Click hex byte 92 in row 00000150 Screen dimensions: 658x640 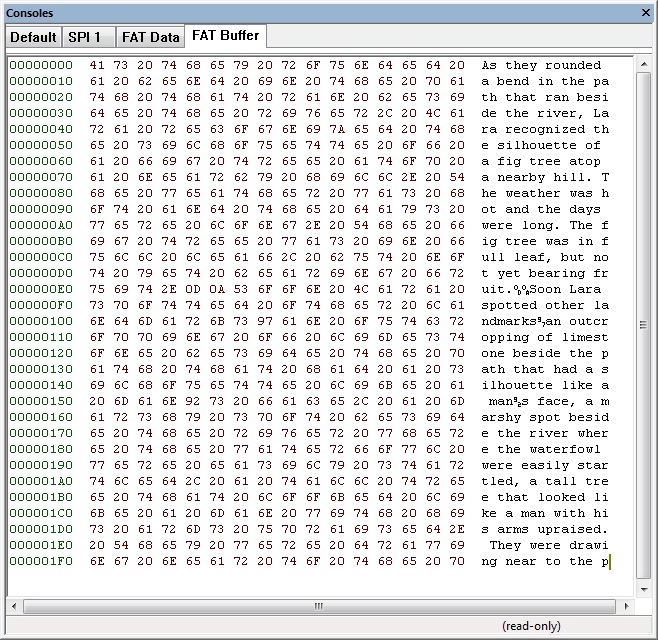pyautogui.click(x=193, y=401)
